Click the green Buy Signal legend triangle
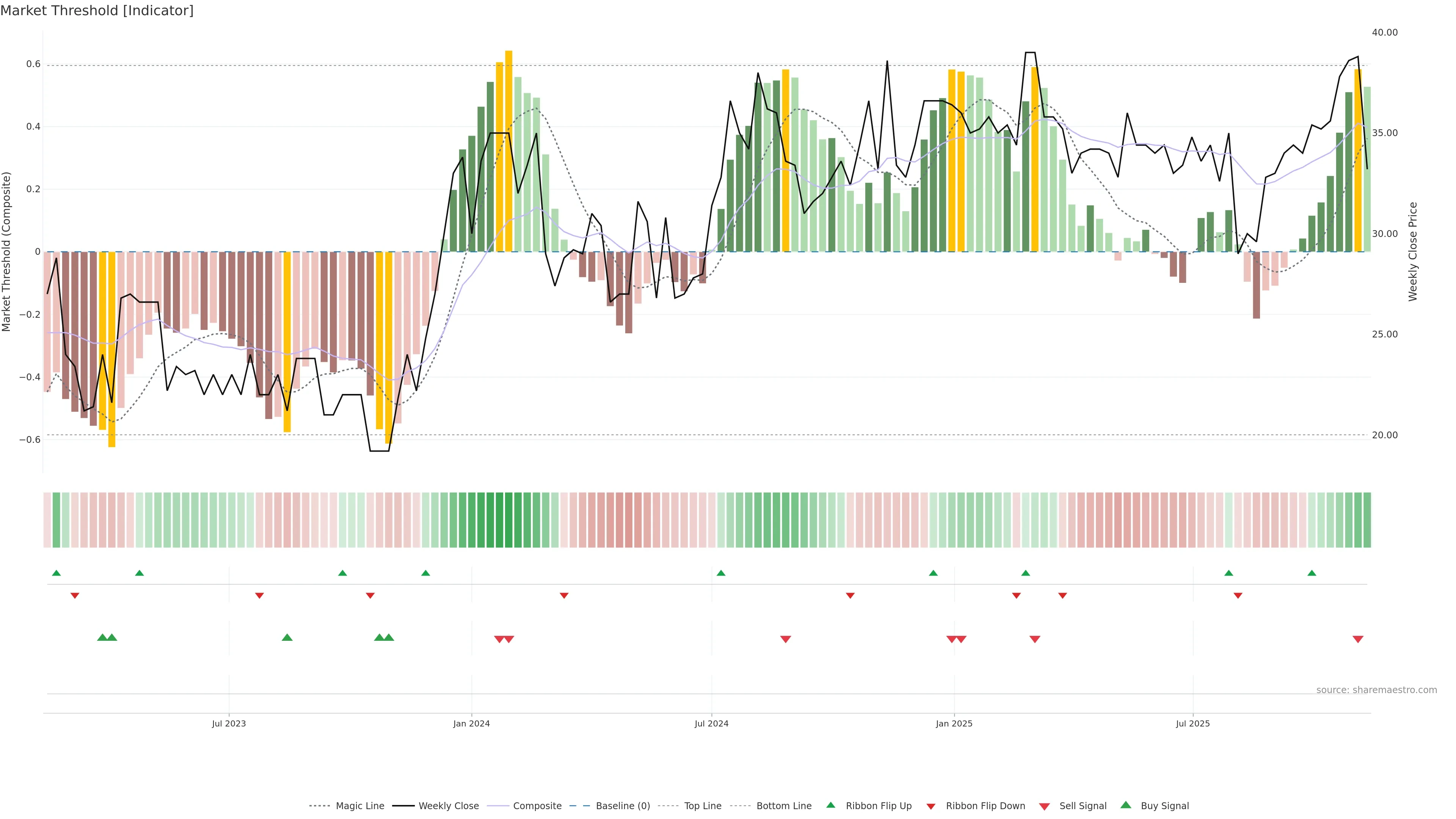The image size is (1456, 819). point(1125,805)
